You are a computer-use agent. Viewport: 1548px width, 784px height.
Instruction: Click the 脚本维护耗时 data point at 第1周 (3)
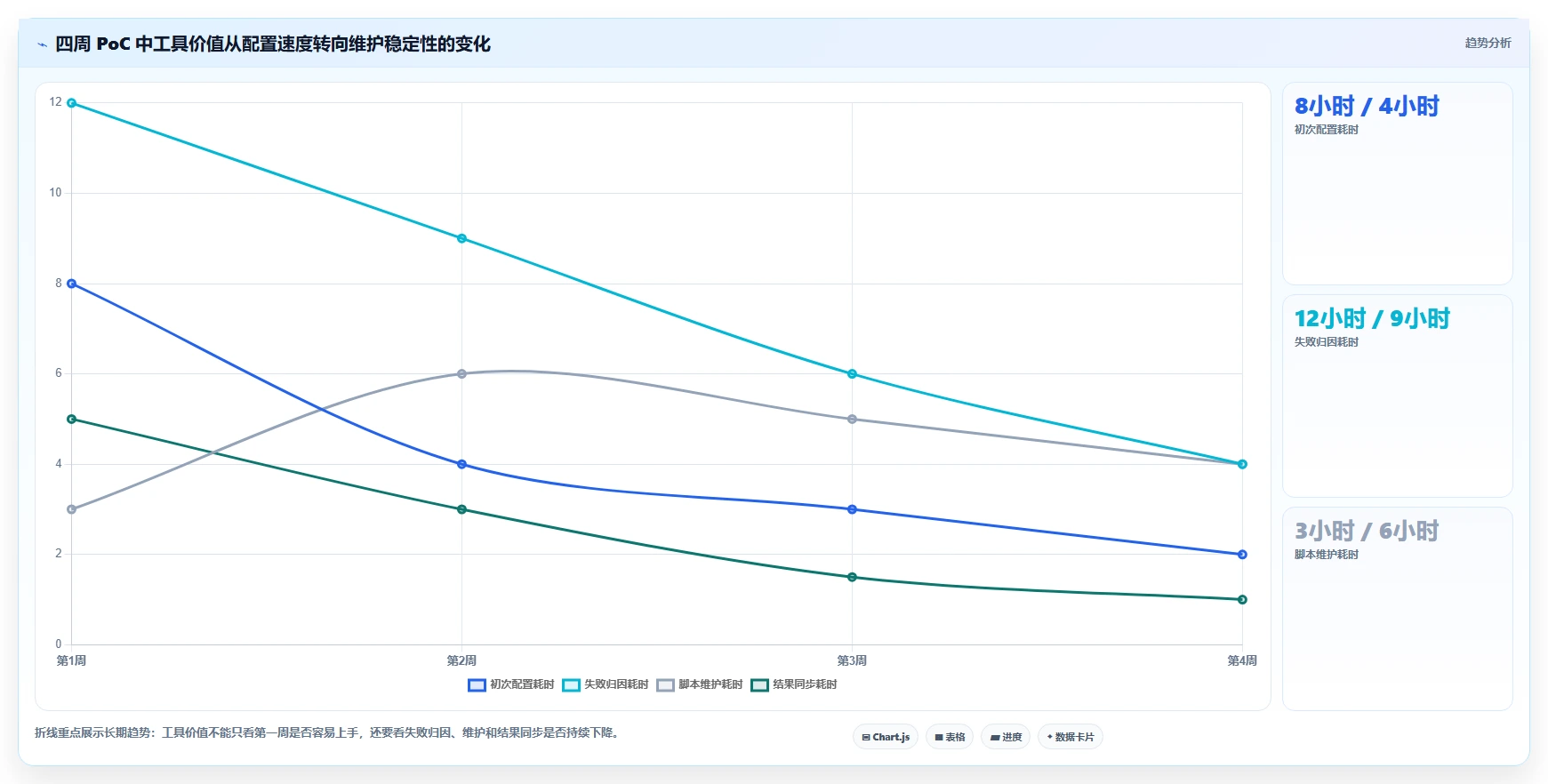(x=71, y=509)
